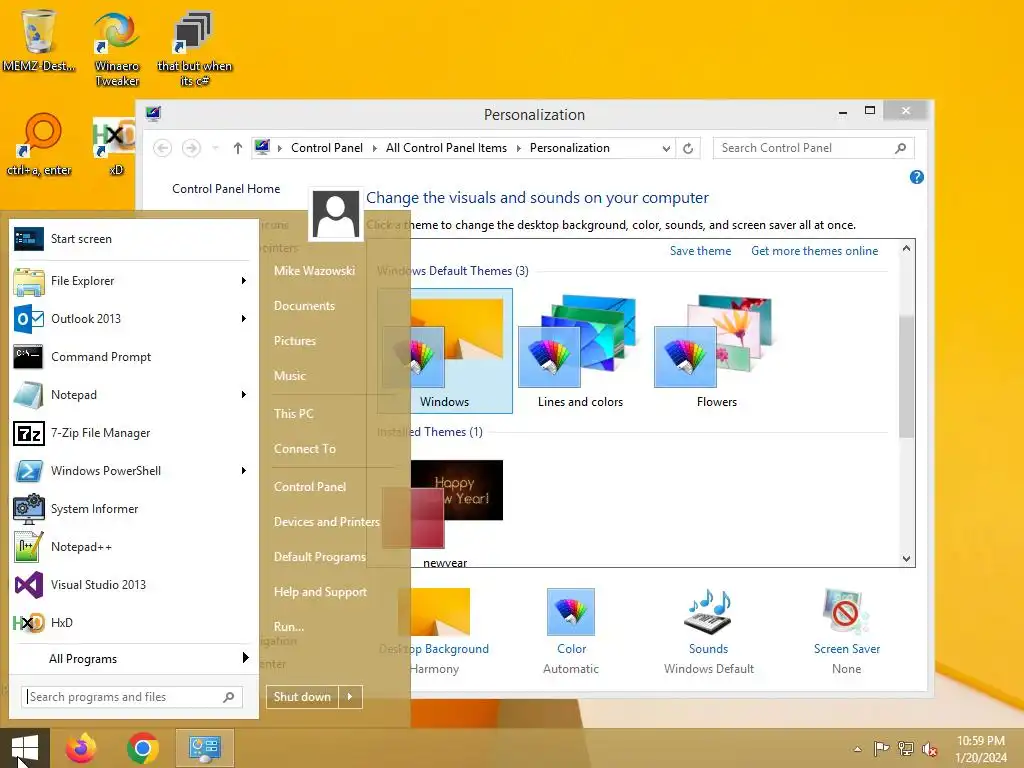The height and width of the screenshot is (768, 1024).
Task: Expand Control Panel breadcrumb arrow
Action: [374, 148]
